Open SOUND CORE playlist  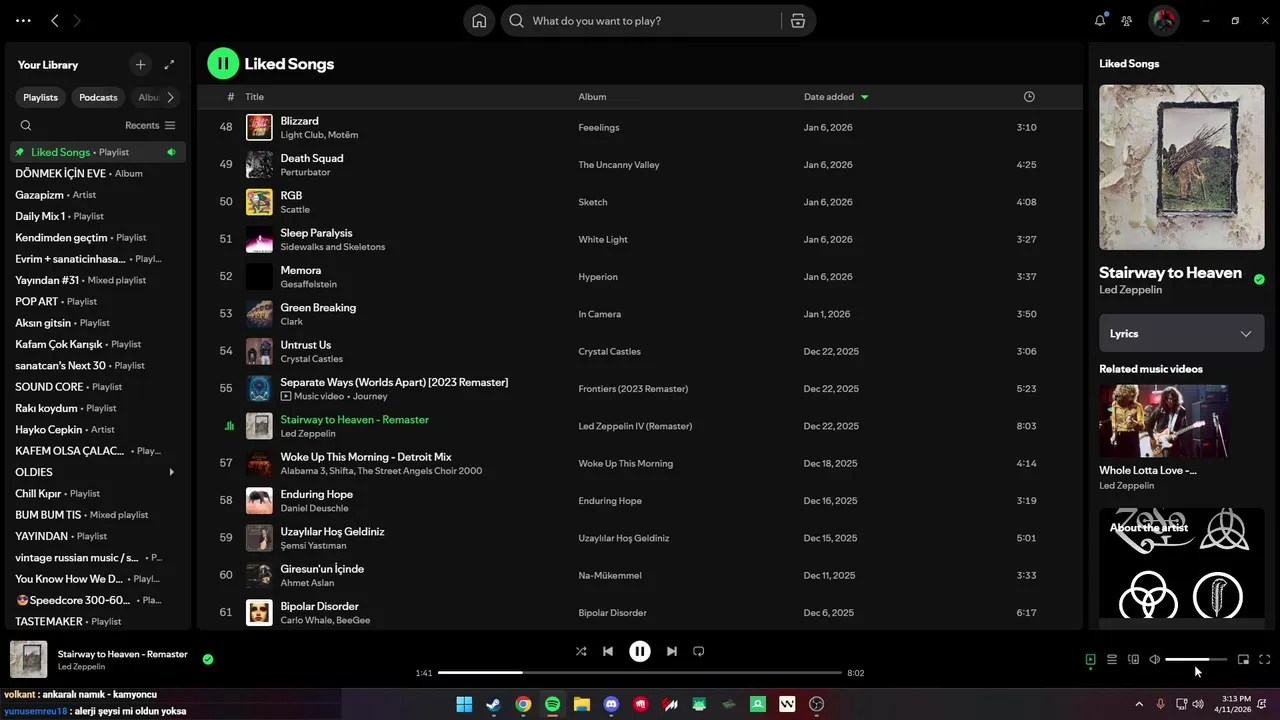click(98, 387)
